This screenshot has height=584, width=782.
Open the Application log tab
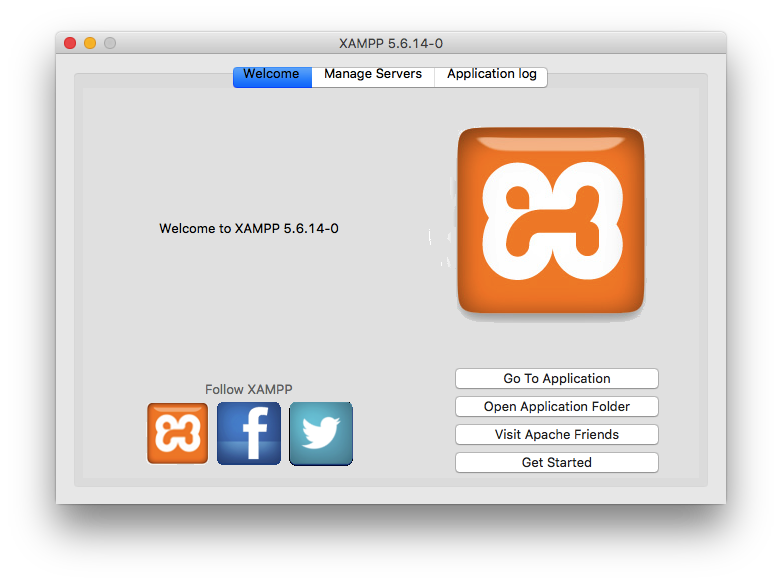click(x=491, y=77)
